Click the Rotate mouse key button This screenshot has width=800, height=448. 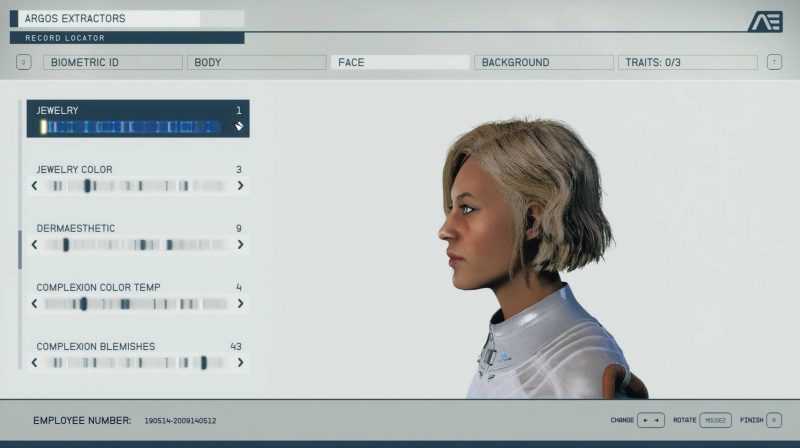point(715,420)
